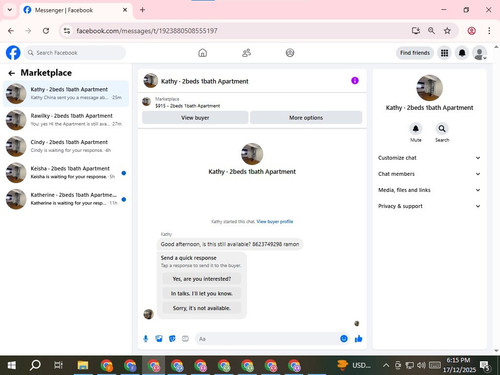Open the Windows notification center icon
Image resolution: width=500 pixels, height=375 pixels.
tap(485, 366)
